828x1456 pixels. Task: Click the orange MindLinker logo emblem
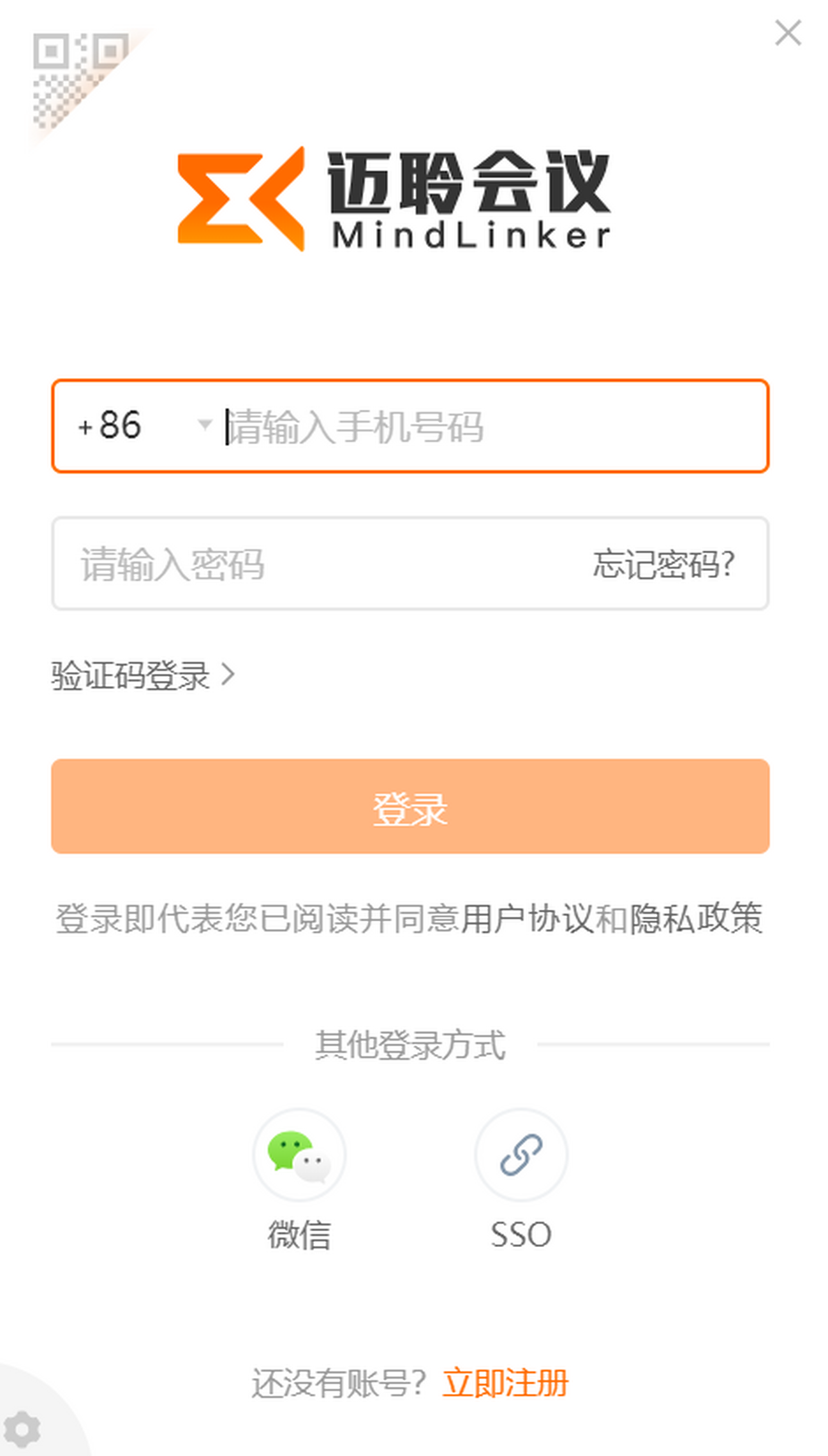click(x=241, y=199)
